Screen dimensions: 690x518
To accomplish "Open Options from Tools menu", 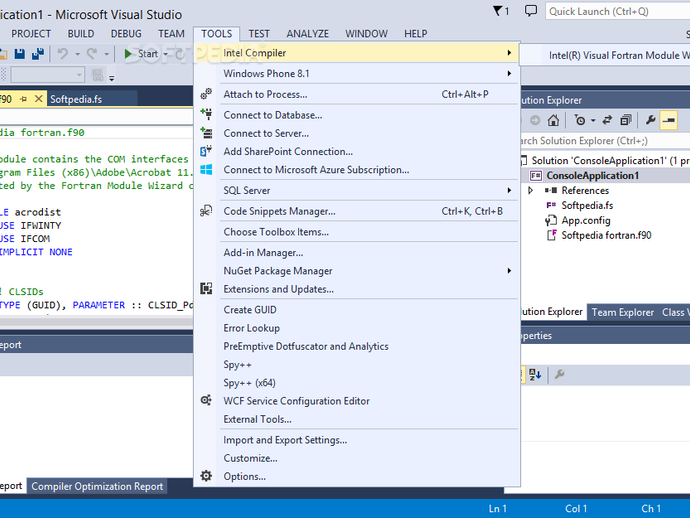I will 356,477.
